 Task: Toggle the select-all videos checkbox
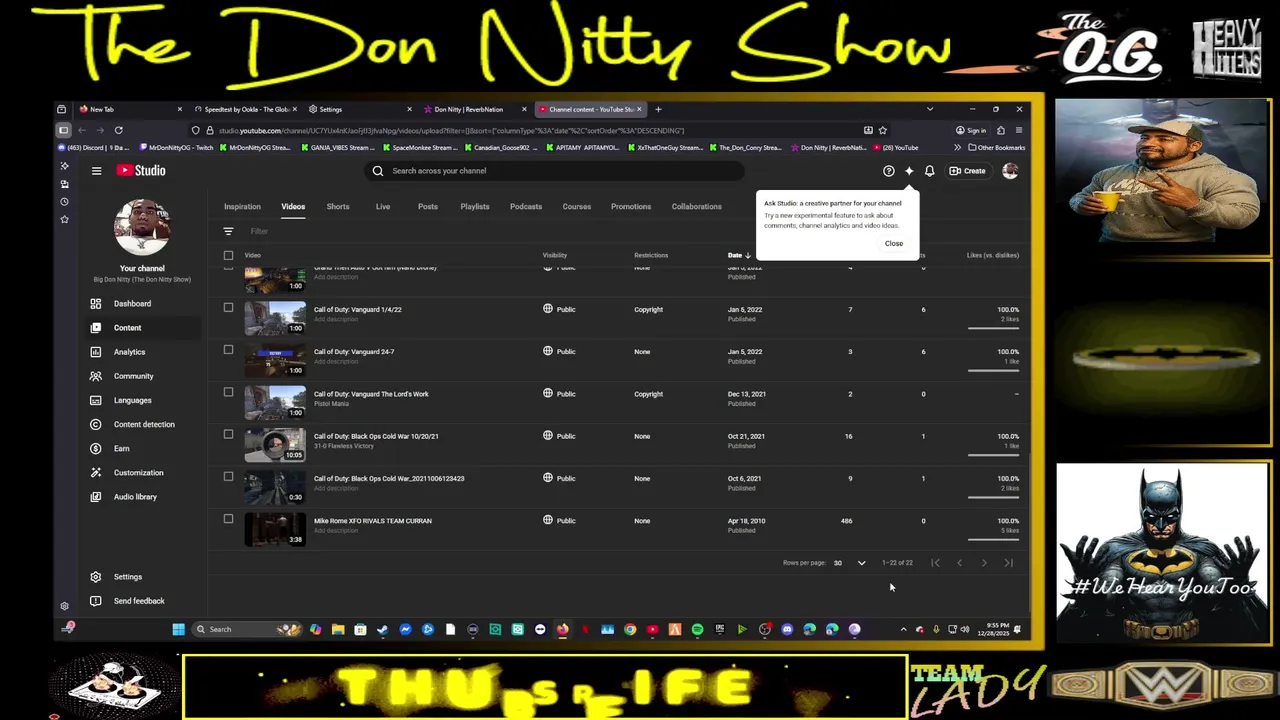pyautogui.click(x=228, y=255)
